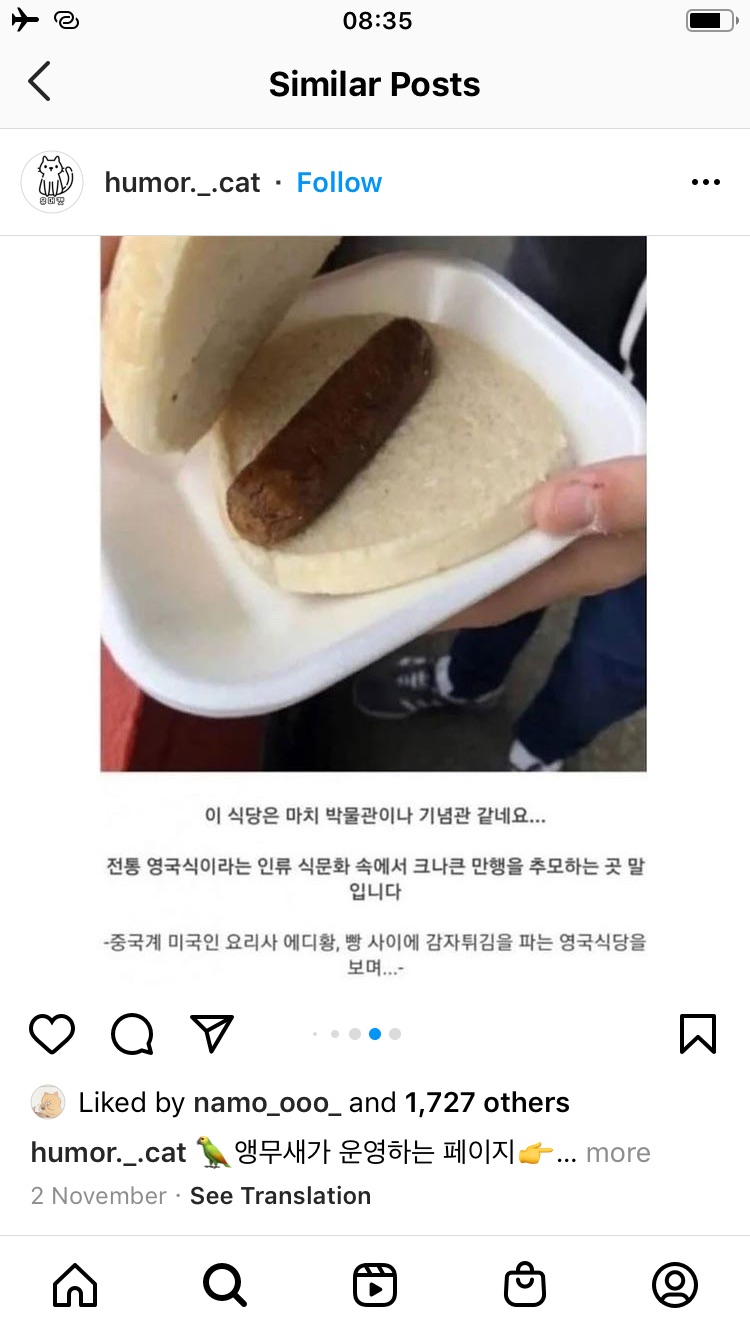Open the Shop bag icon
750x1334 pixels.
click(525, 1285)
